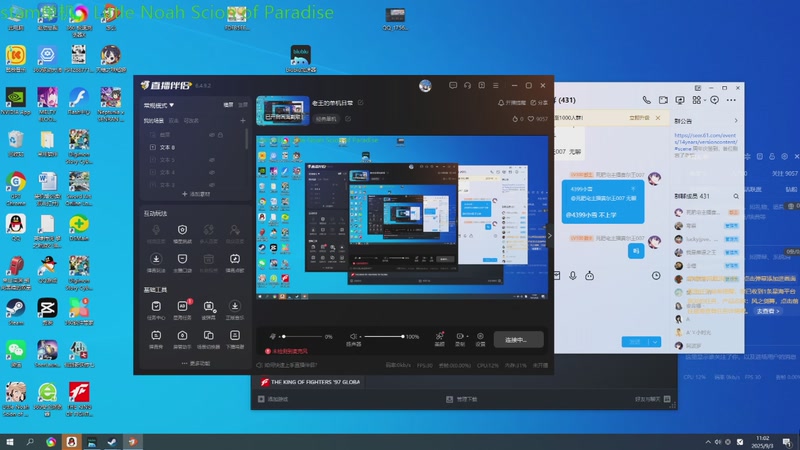Toggle eye visibility for 文本 4

[212, 172]
